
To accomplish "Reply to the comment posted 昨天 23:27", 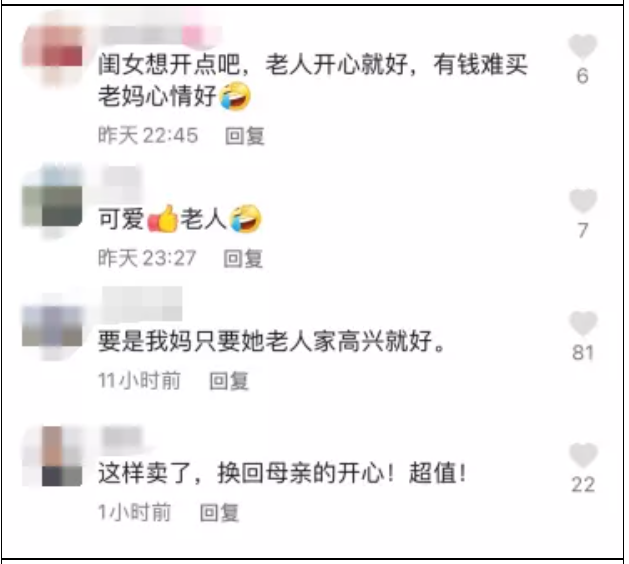I will click(x=243, y=258).
